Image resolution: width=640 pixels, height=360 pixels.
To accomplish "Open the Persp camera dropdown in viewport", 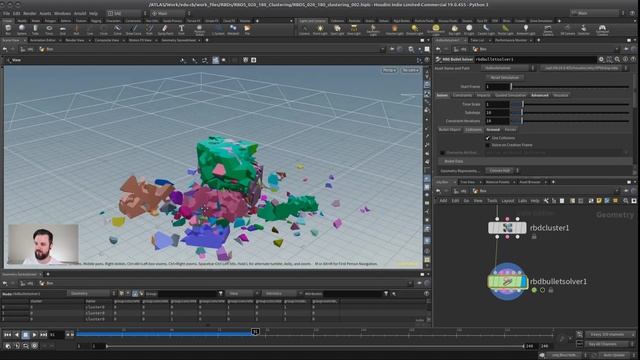I will 389,70.
